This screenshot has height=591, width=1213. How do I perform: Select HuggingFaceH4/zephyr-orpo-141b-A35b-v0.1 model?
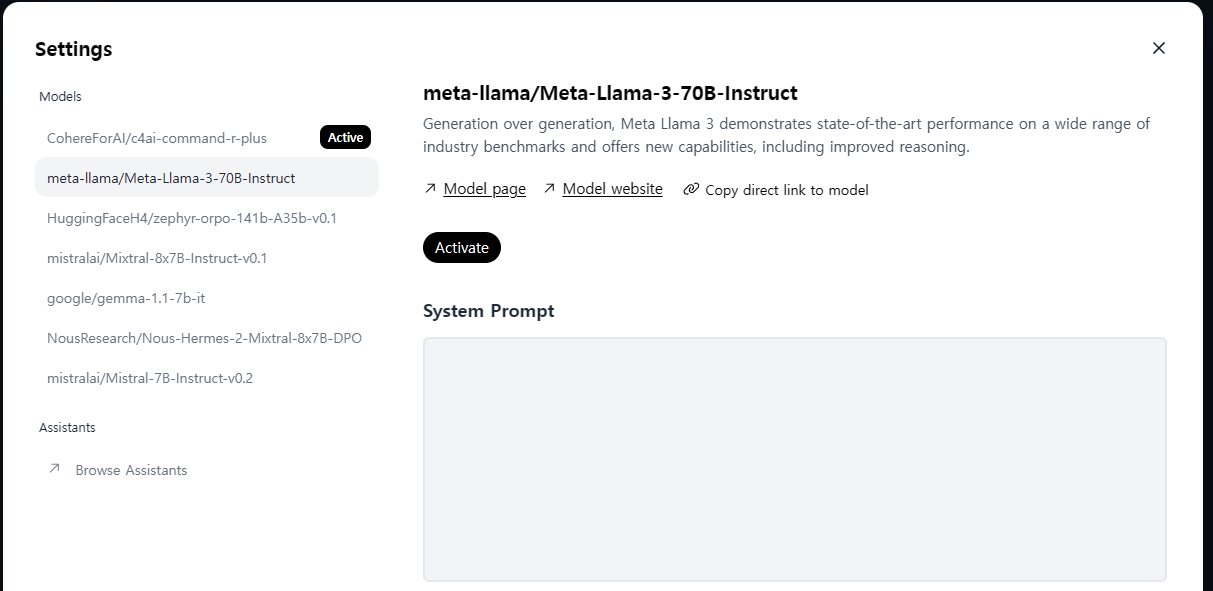(x=207, y=218)
